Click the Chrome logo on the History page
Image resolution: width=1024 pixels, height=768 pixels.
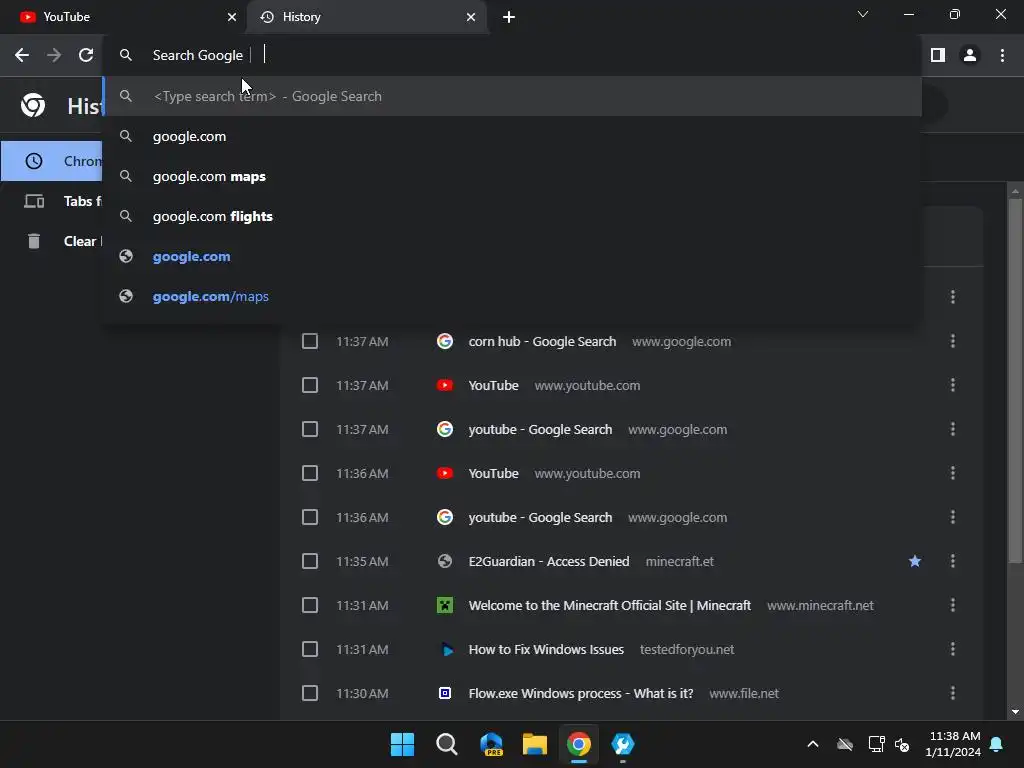coord(33,105)
